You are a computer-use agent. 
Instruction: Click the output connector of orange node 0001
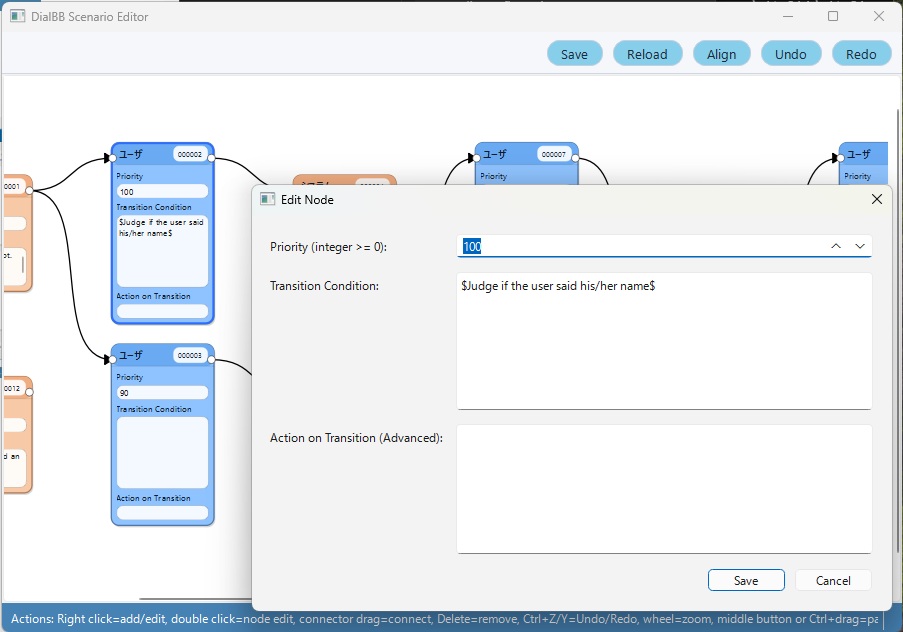tap(29, 190)
